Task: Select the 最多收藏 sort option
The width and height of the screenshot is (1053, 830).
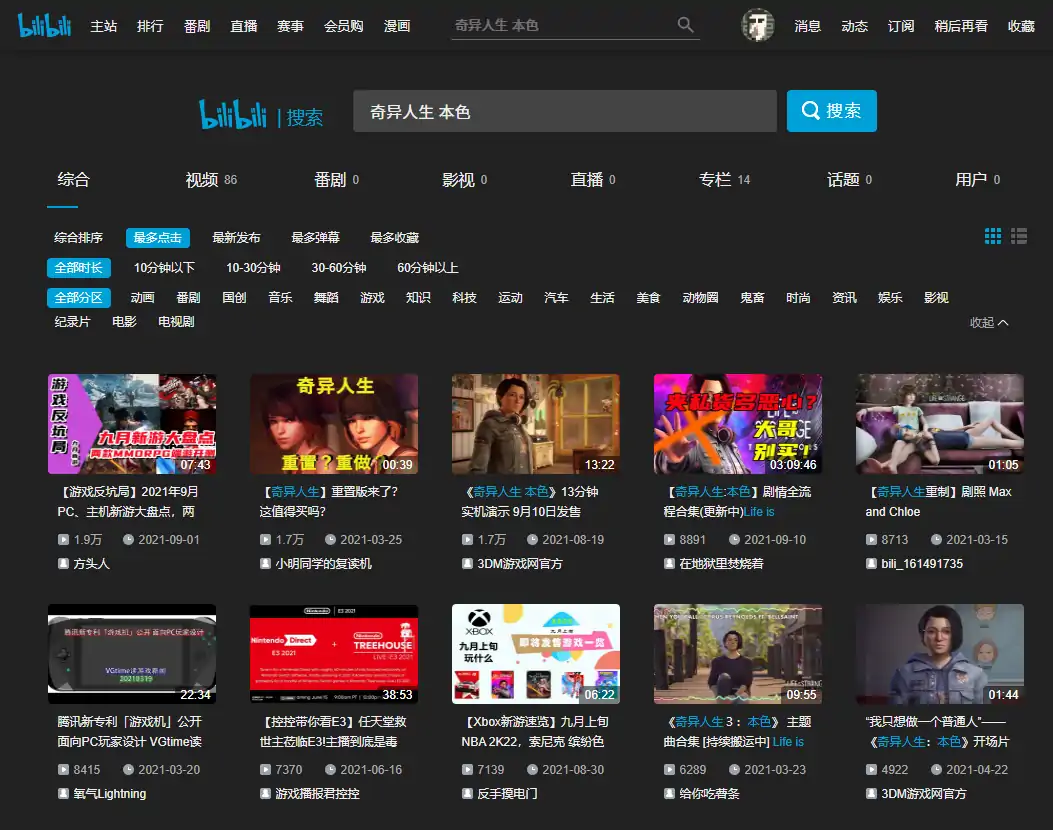Action: pyautogui.click(x=395, y=238)
